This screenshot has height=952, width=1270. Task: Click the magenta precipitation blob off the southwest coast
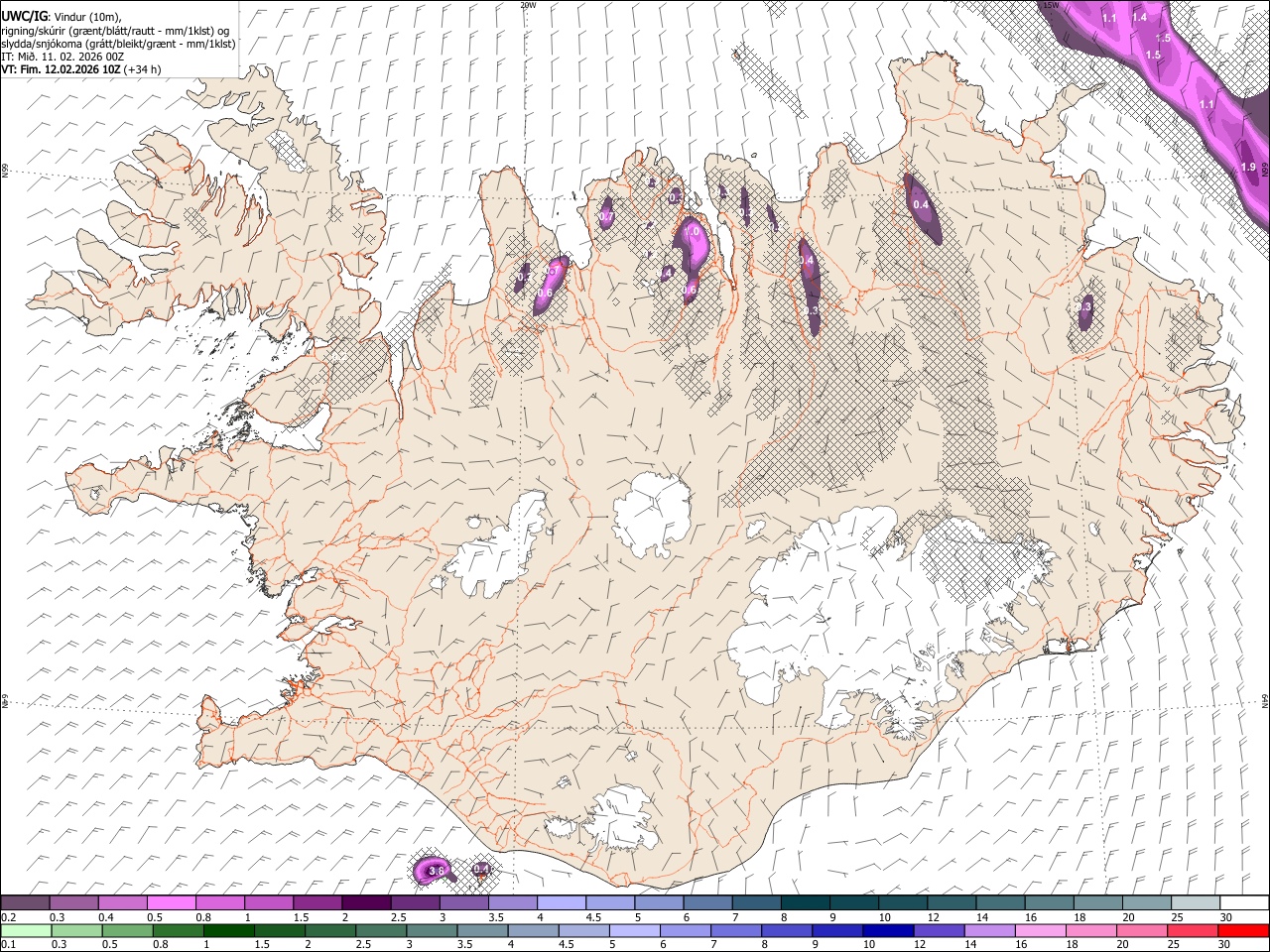434,870
